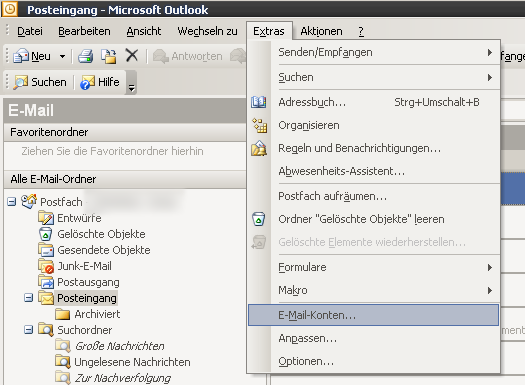Select Ungelesene Nachrichten search folder label

tap(132, 362)
